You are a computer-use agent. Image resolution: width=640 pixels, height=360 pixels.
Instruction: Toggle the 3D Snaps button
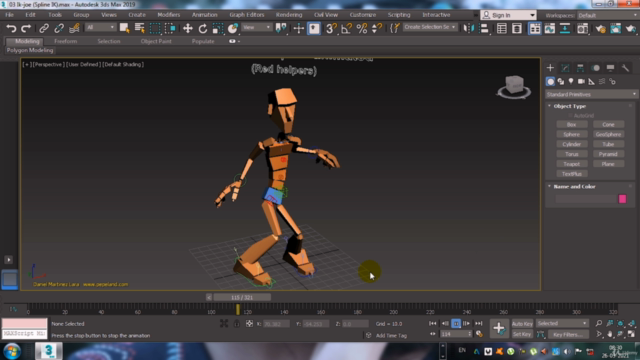[331, 28]
